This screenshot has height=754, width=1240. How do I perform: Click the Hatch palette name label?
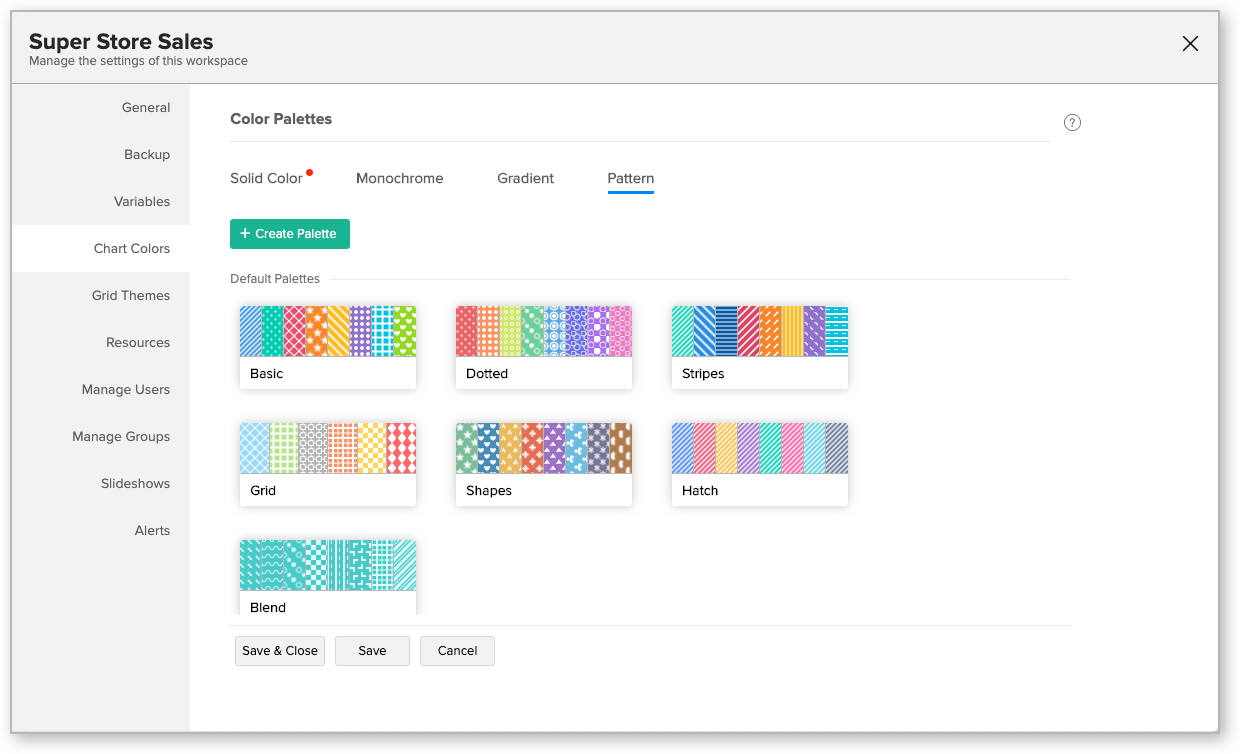coord(700,491)
